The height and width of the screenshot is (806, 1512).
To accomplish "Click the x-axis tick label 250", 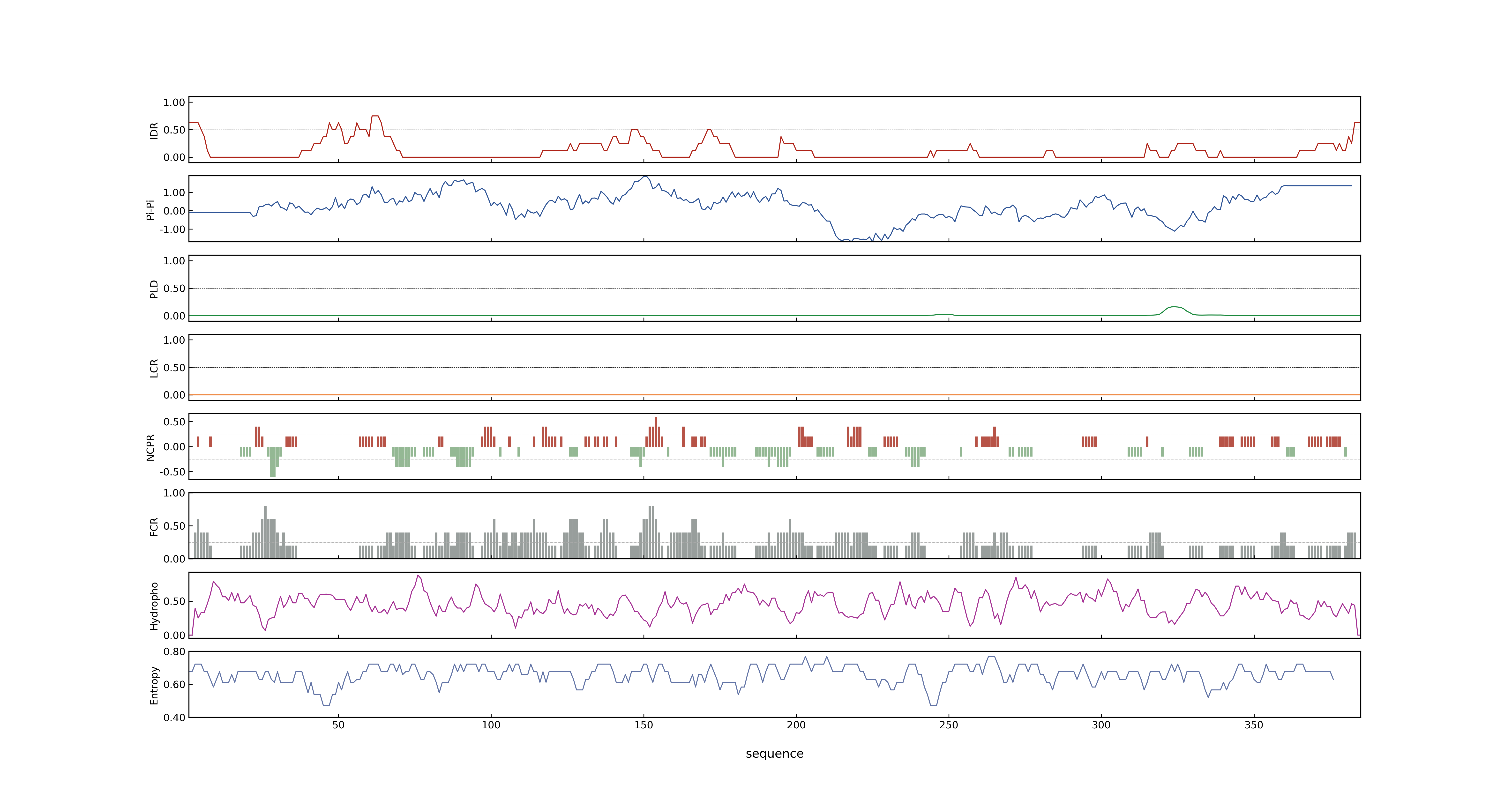I will coord(949,725).
